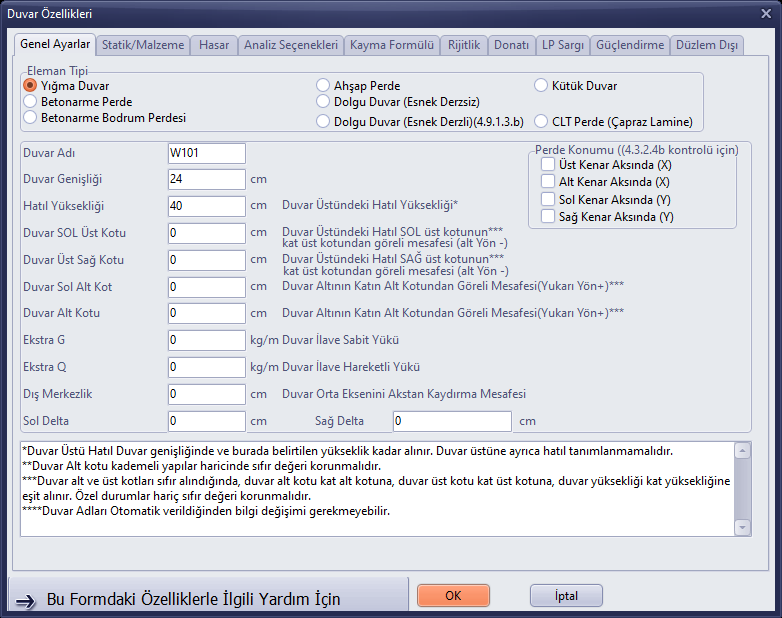Select Ahşap Perde radio button
The width and height of the screenshot is (782, 618).
point(323,85)
